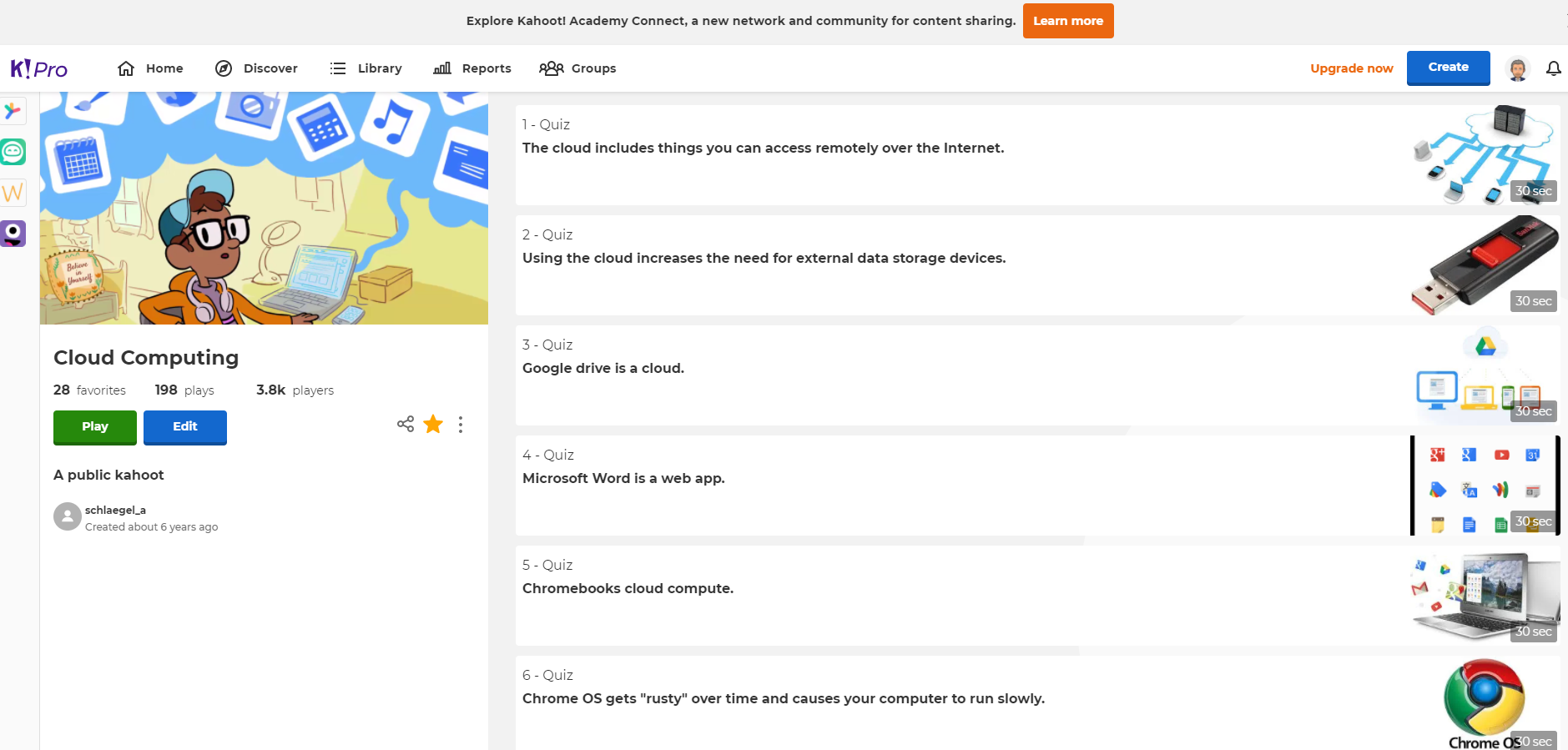The width and height of the screenshot is (1568, 750).
Task: Click the Upgrade now link
Action: (x=1351, y=68)
